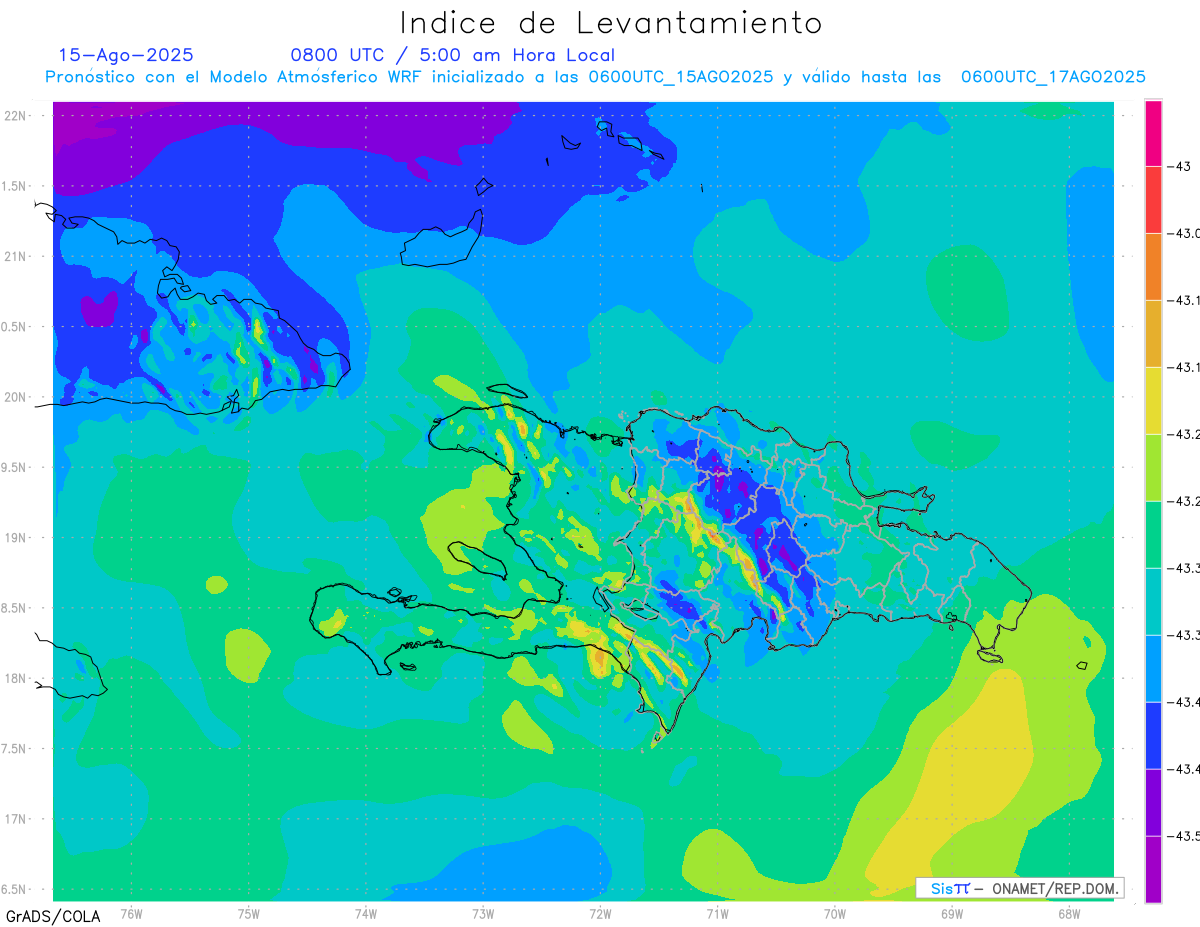This screenshot has width=1200, height=927.
Task: Click '0800 UTC / 5:00 am Hora Local'
Action: pos(453,55)
